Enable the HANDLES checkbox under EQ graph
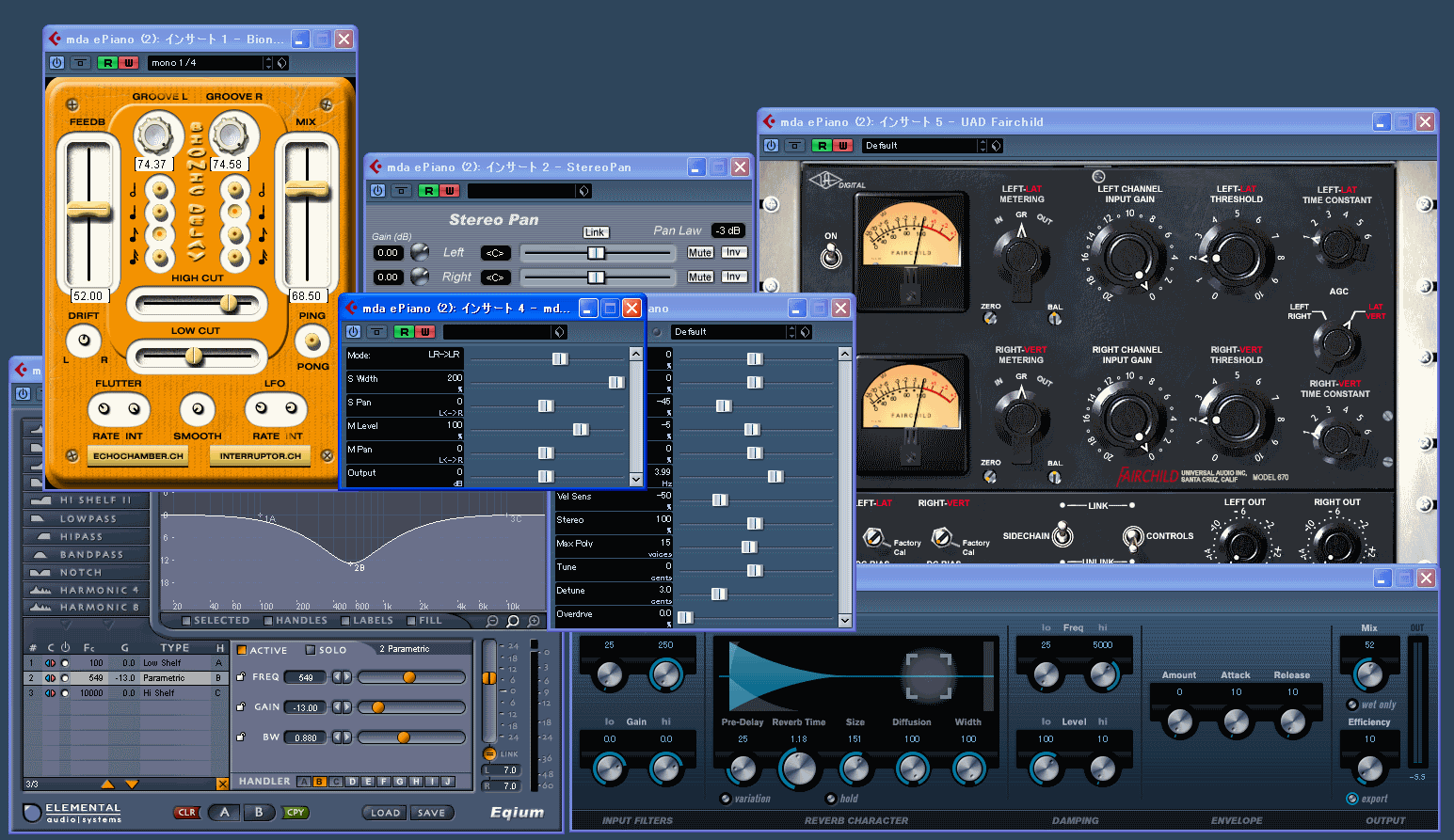Viewport: 1454px width, 840px height. [x=268, y=621]
